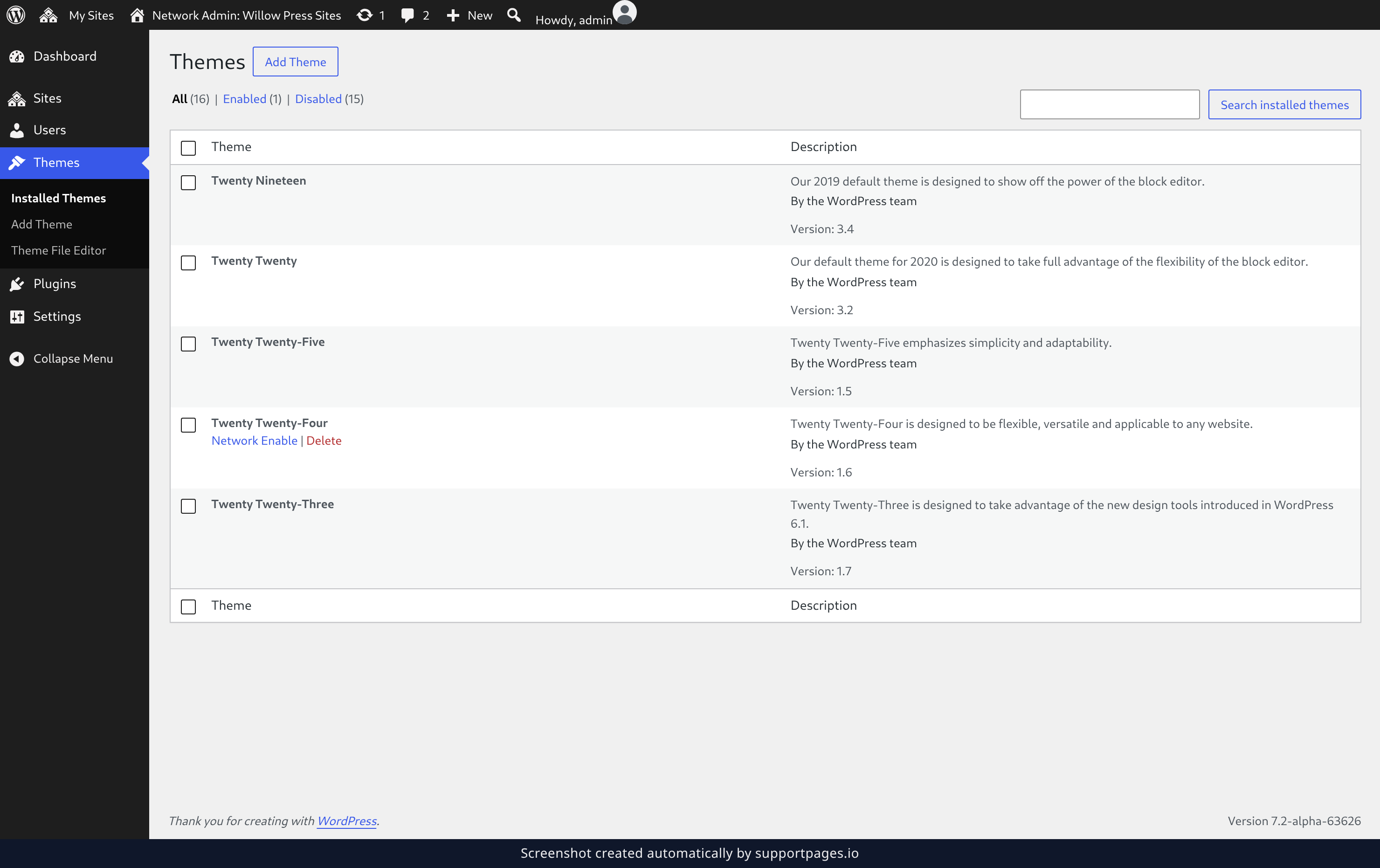The height and width of the screenshot is (868, 1380).
Task: Open the WordPress logo menu
Action: point(15,15)
